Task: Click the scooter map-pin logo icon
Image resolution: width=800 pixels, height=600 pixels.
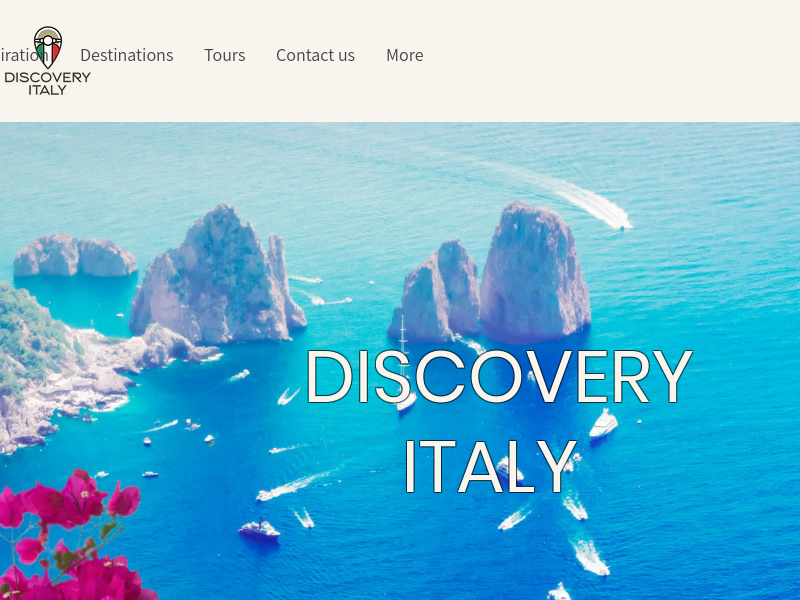Action: click(x=48, y=47)
